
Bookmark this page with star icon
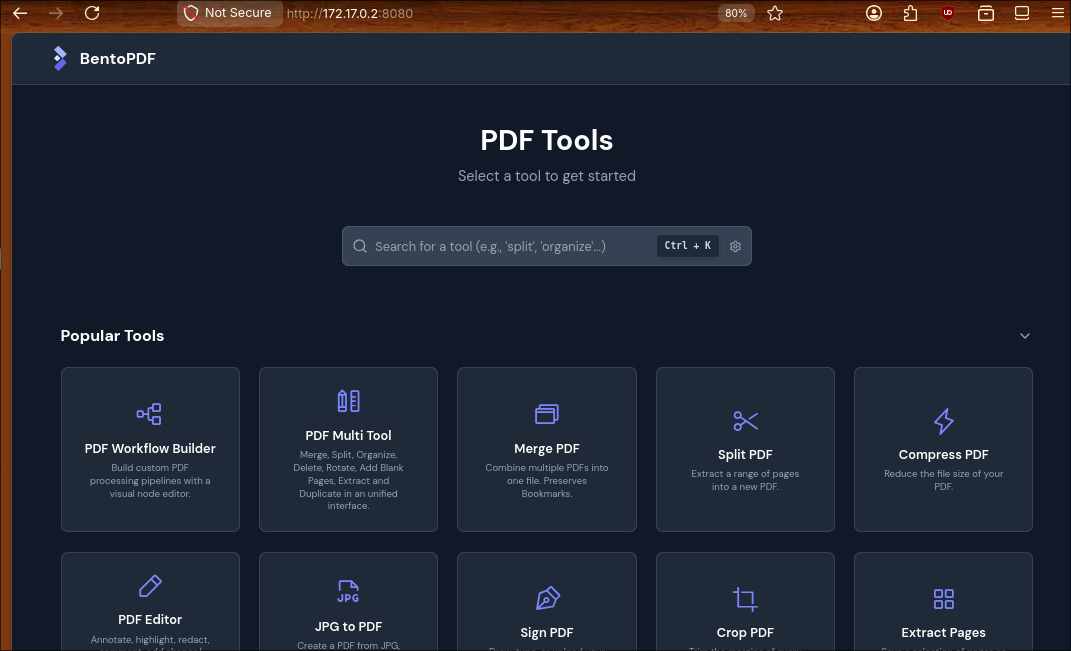click(x=775, y=13)
